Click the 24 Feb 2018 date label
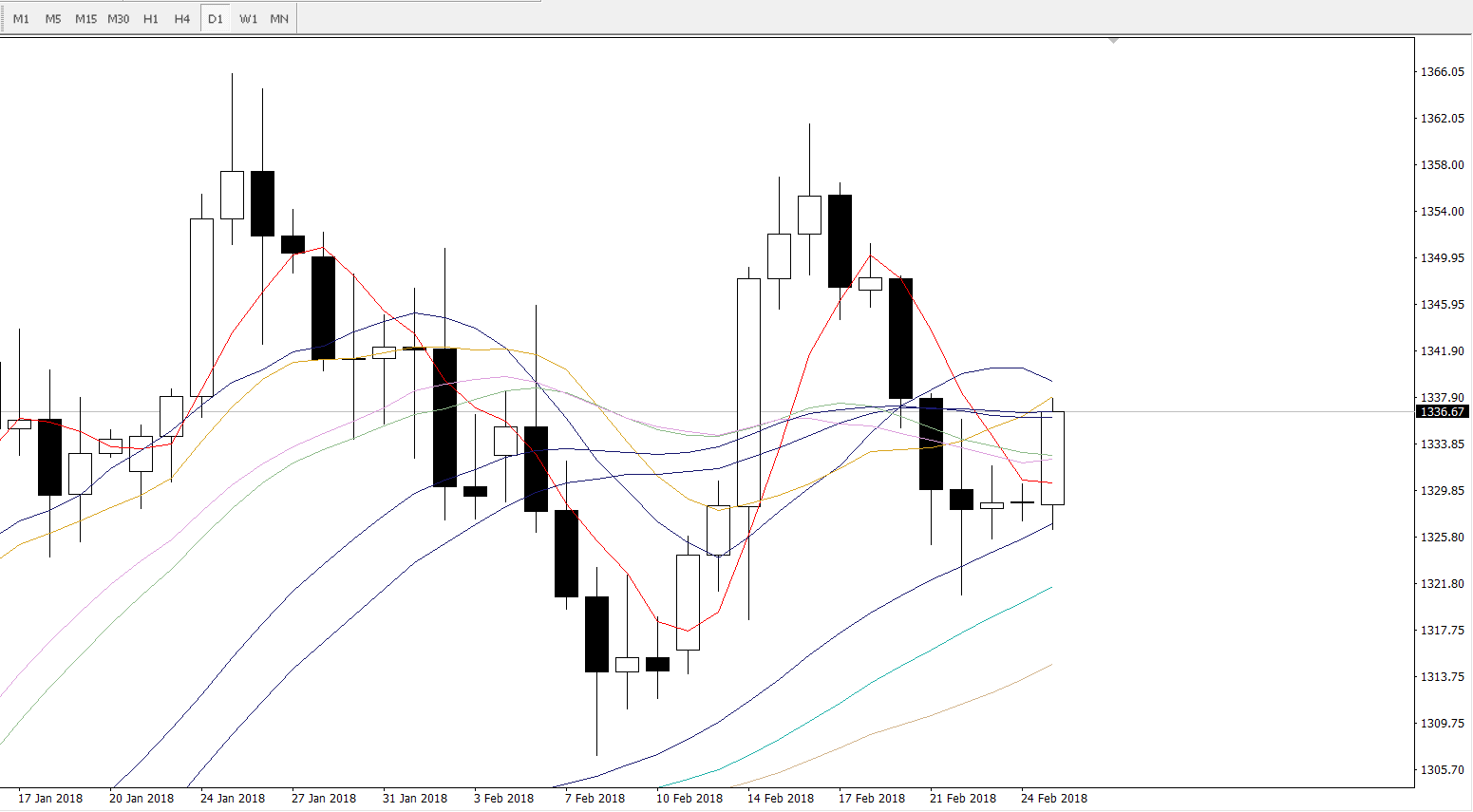 1053,799
